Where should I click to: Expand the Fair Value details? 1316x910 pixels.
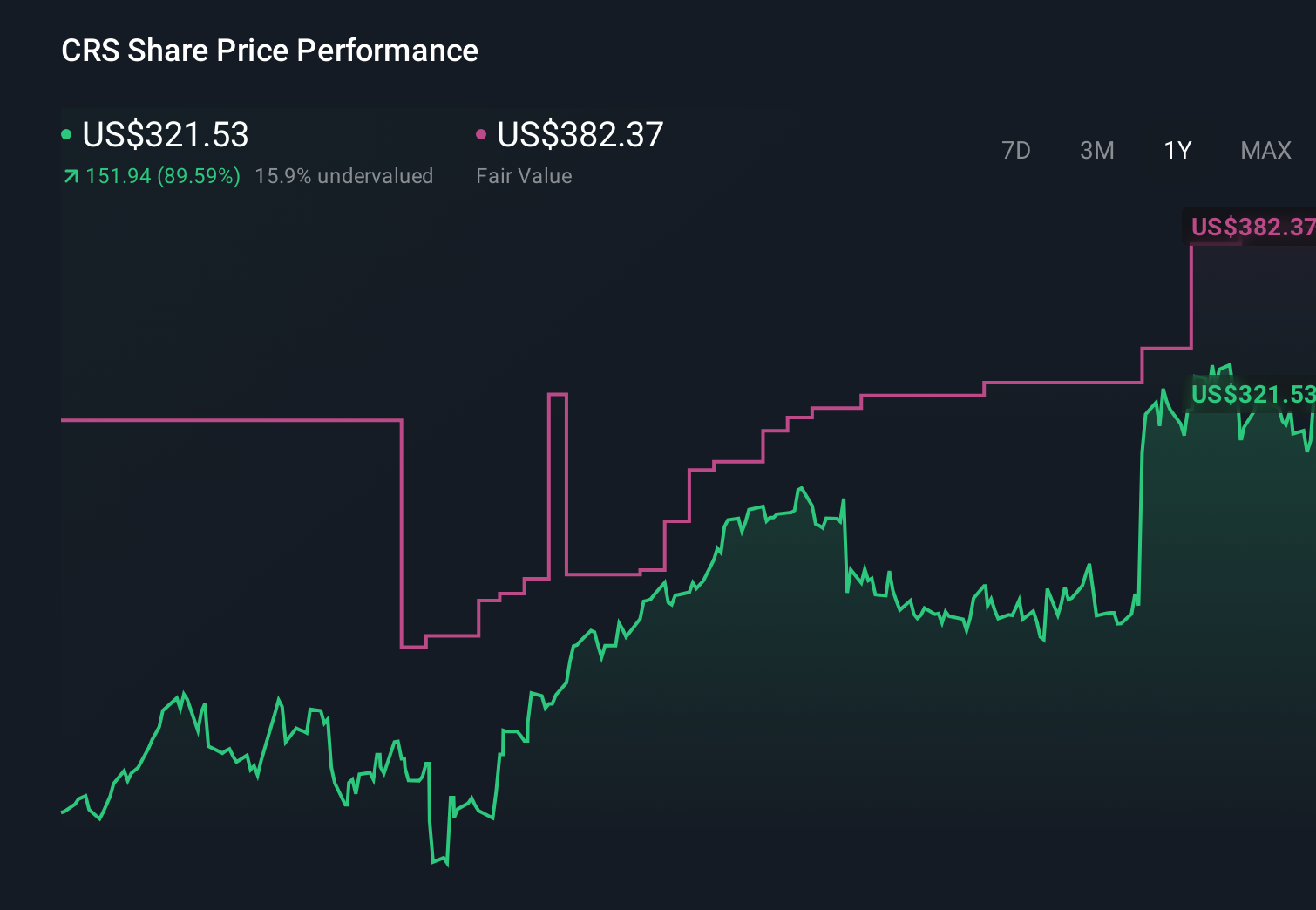pyautogui.click(x=524, y=175)
